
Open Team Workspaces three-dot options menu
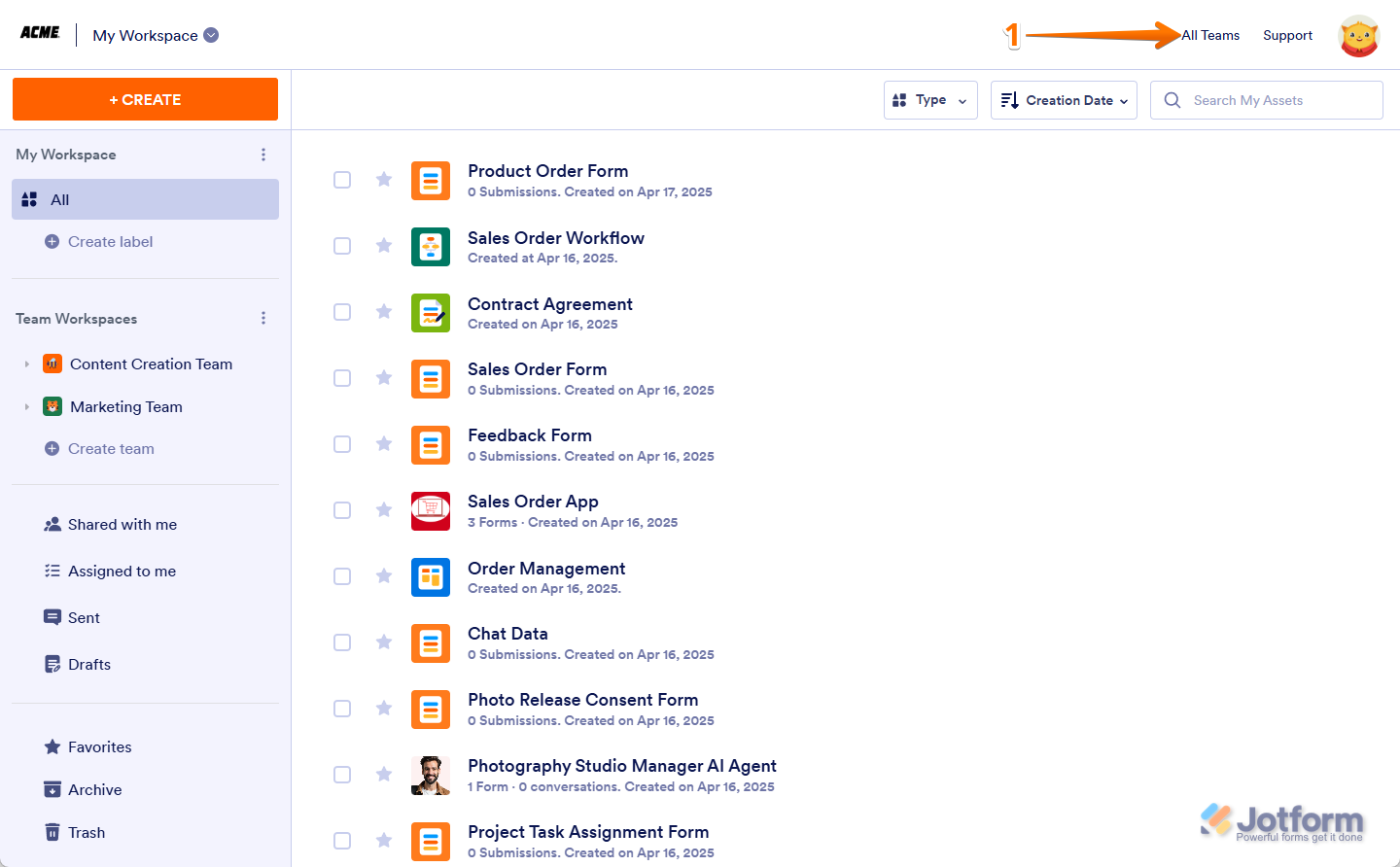[263, 319]
